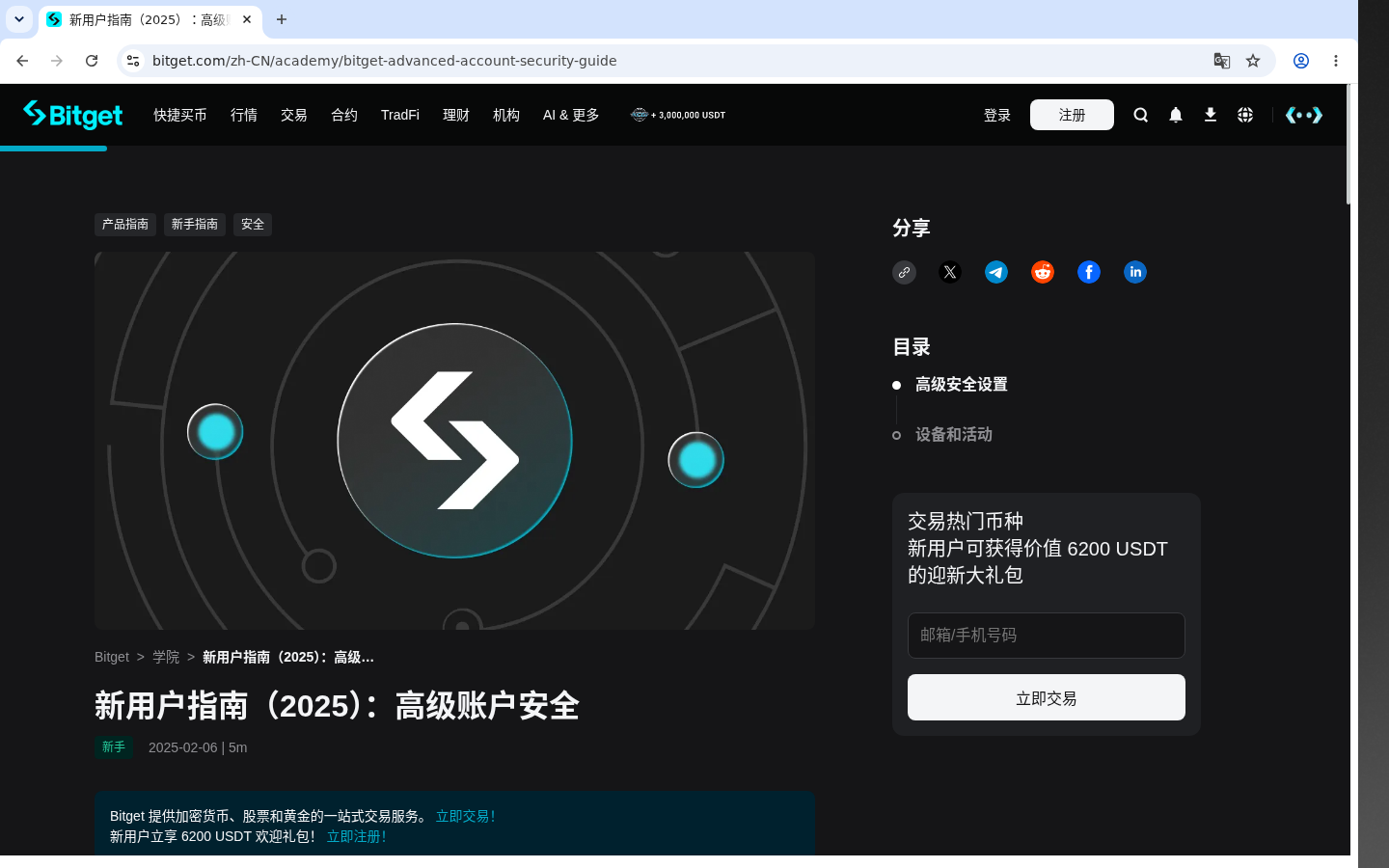The height and width of the screenshot is (868, 1389).
Task: Share article on X (Twitter)
Action: click(x=950, y=272)
